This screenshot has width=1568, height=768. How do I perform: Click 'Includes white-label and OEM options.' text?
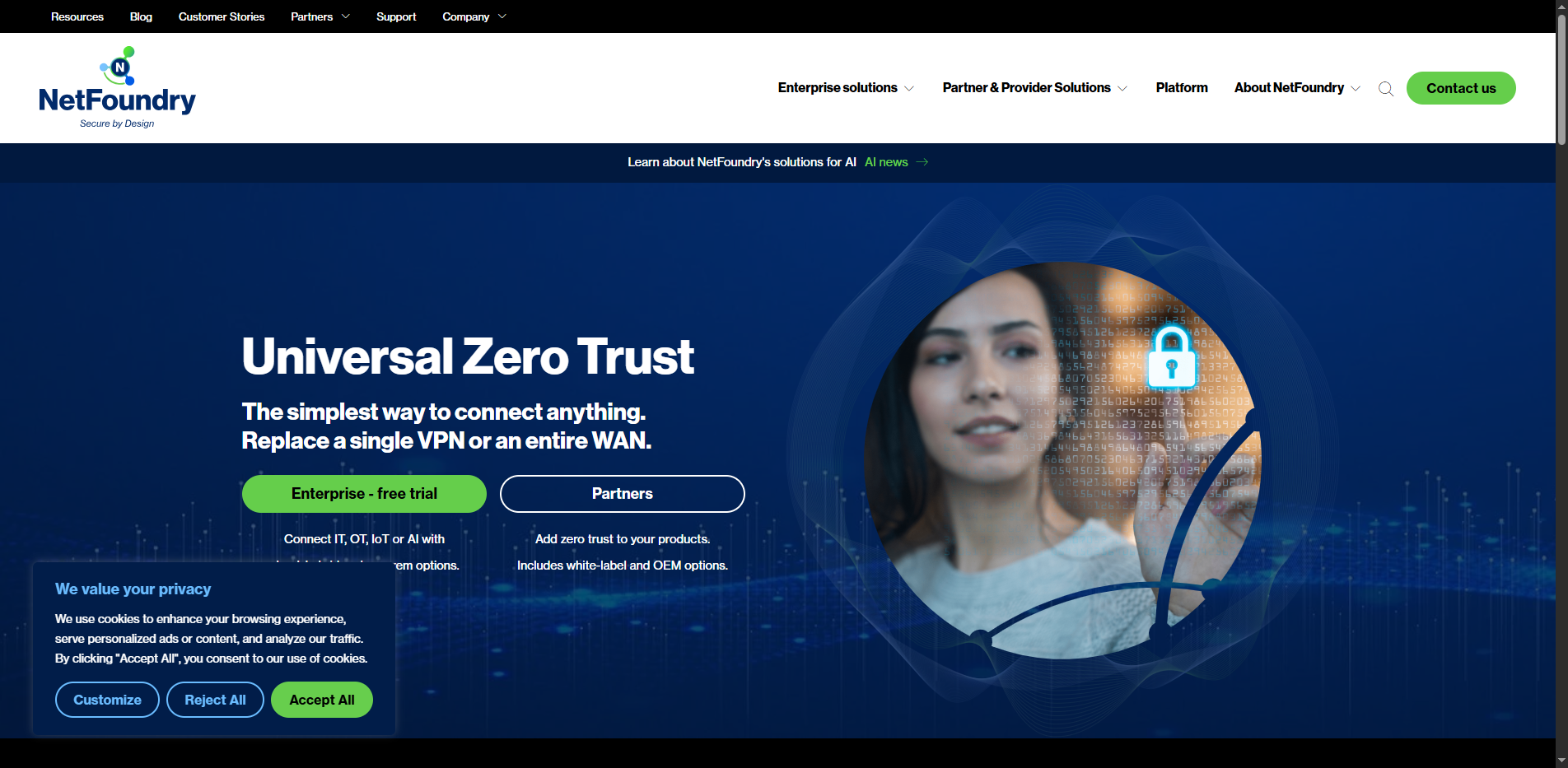(623, 566)
